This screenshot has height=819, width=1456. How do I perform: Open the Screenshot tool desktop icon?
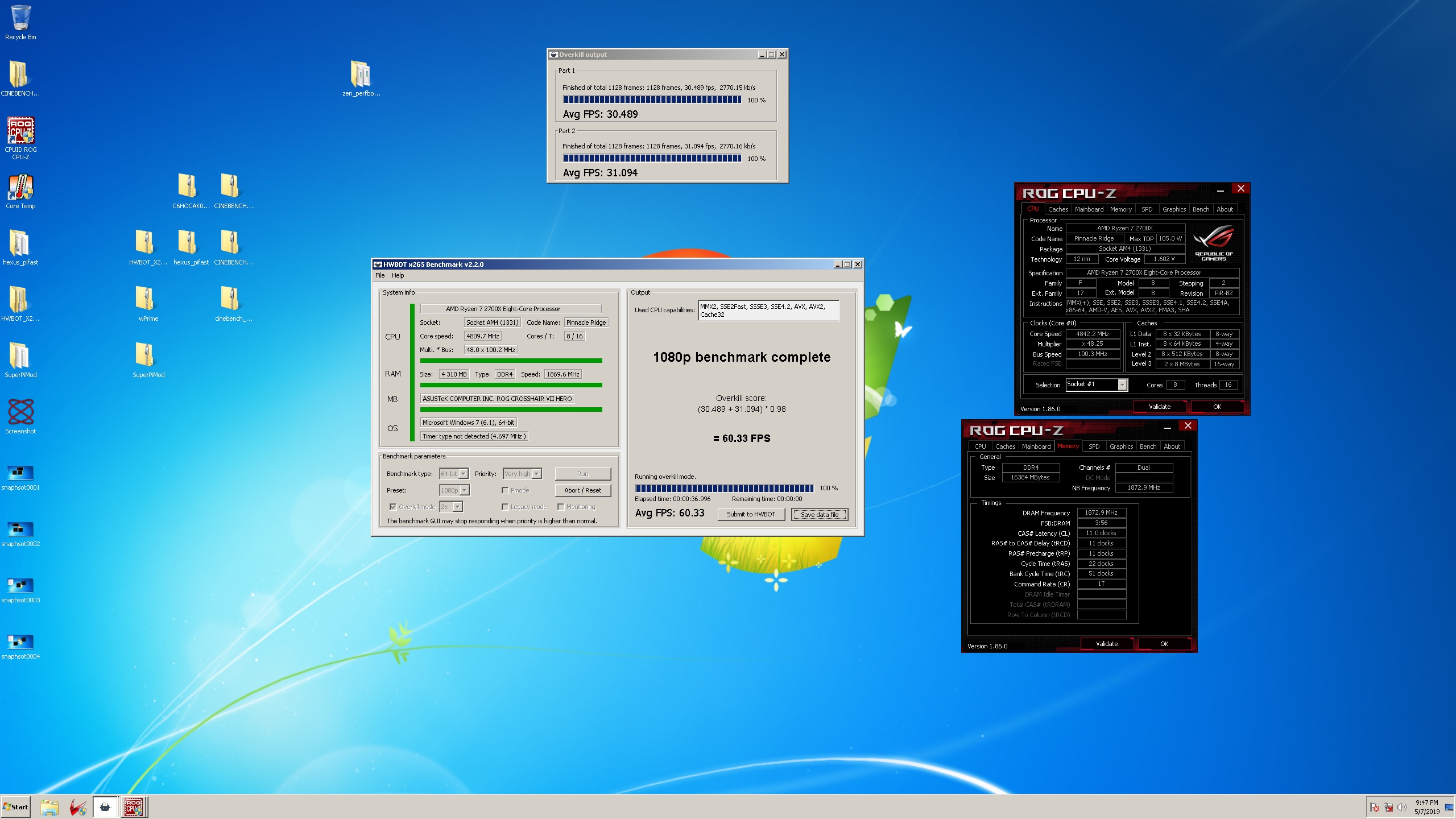tap(20, 416)
